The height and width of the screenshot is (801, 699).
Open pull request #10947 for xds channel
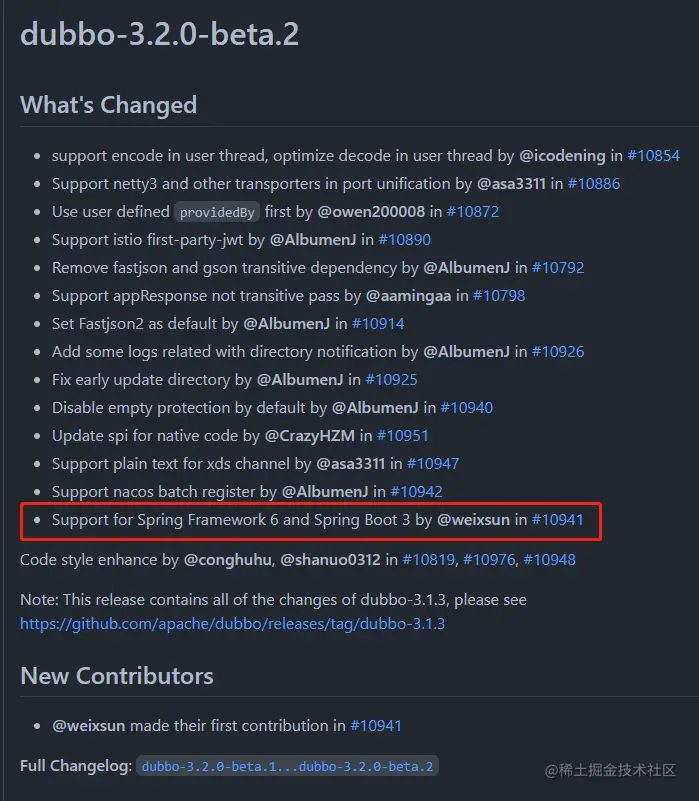433,464
